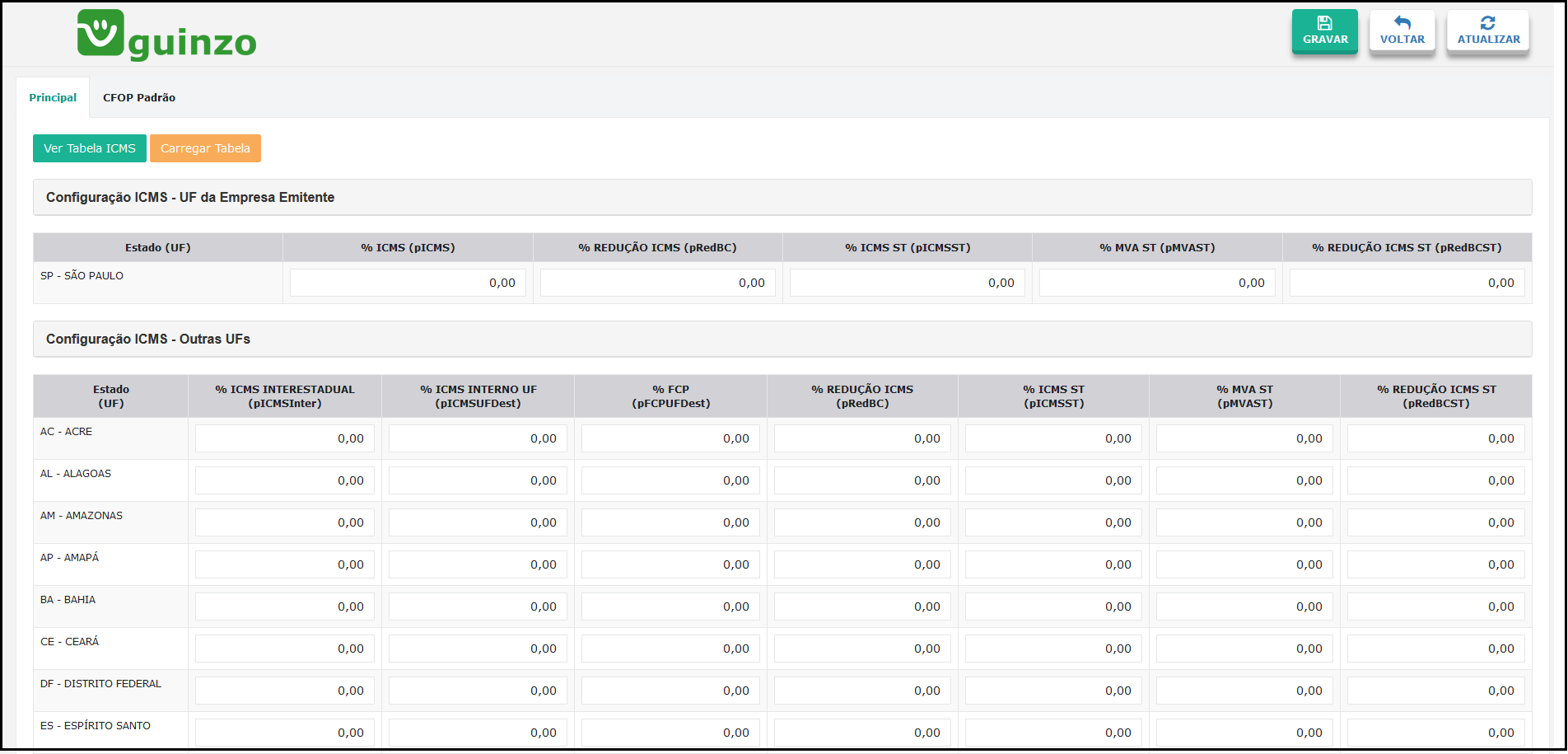
Task: Click Acre % ICMS ST field
Action: (x=1053, y=438)
